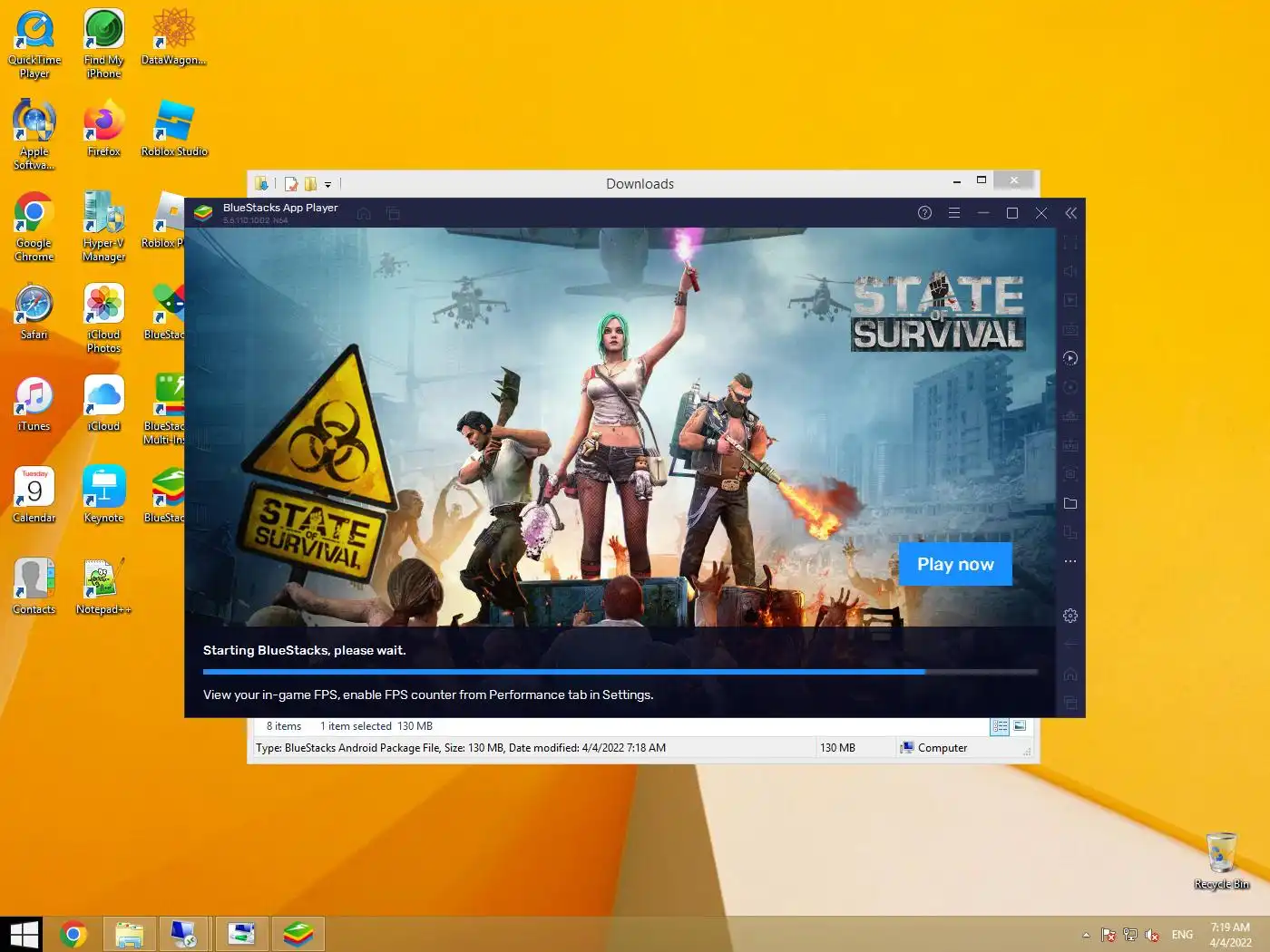The height and width of the screenshot is (952, 1270).
Task: Click '8 items' in Downloads status bar
Action: coord(284,726)
